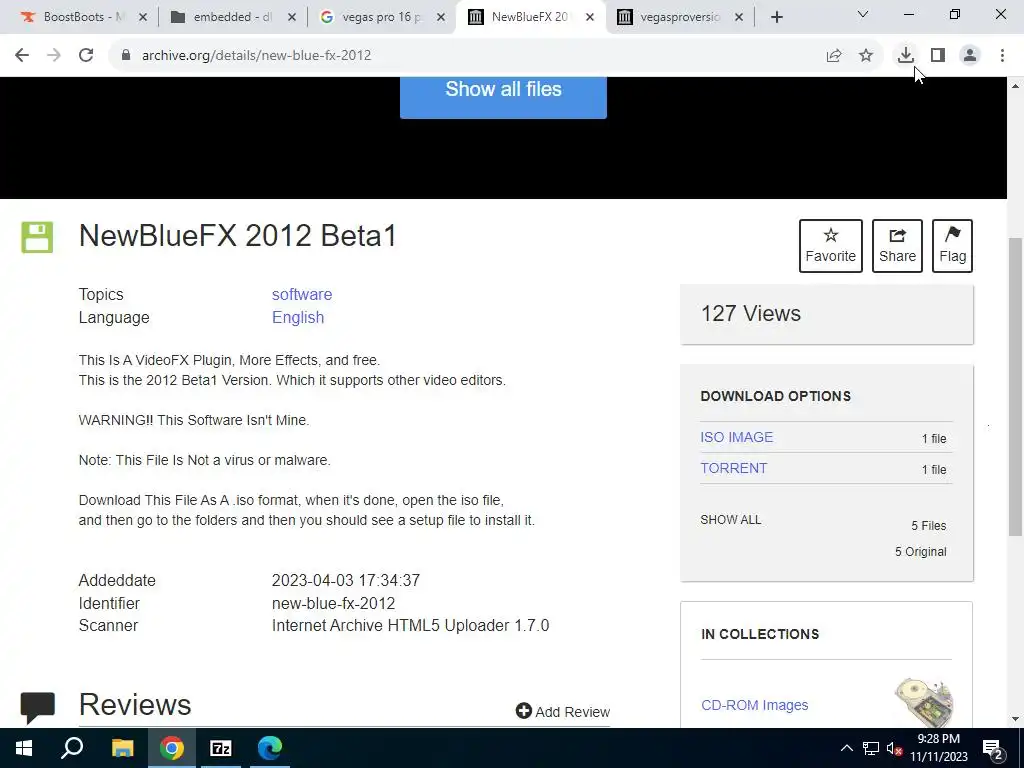Open the taskbar clock and date
The width and height of the screenshot is (1024, 768).
click(x=938, y=748)
